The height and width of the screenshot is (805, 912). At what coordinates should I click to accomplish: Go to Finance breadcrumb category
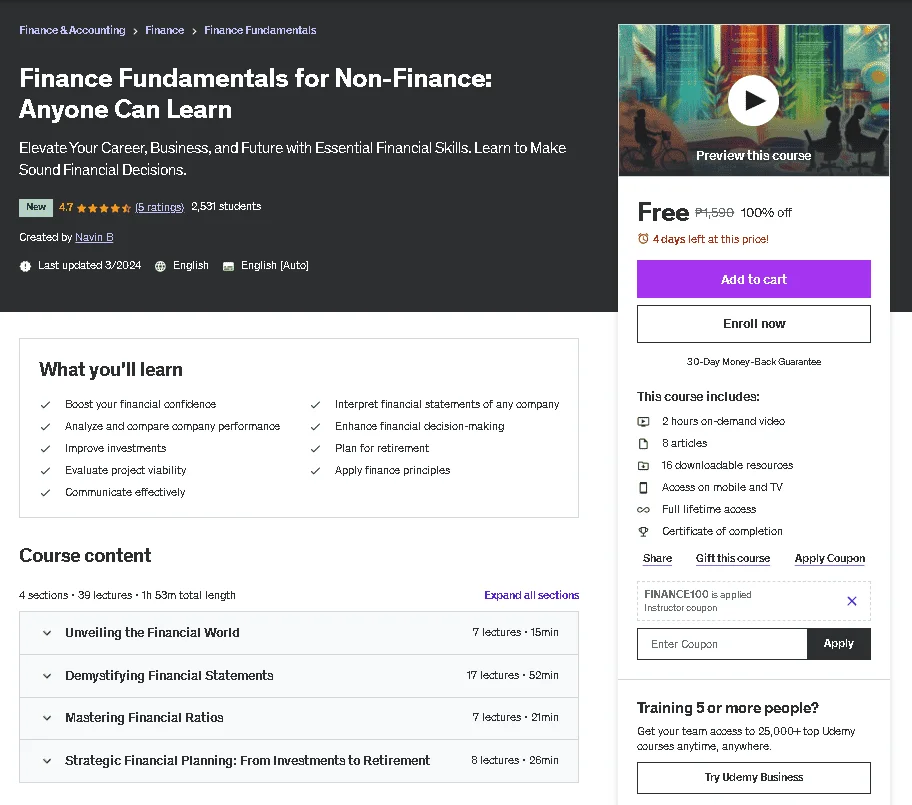point(165,30)
